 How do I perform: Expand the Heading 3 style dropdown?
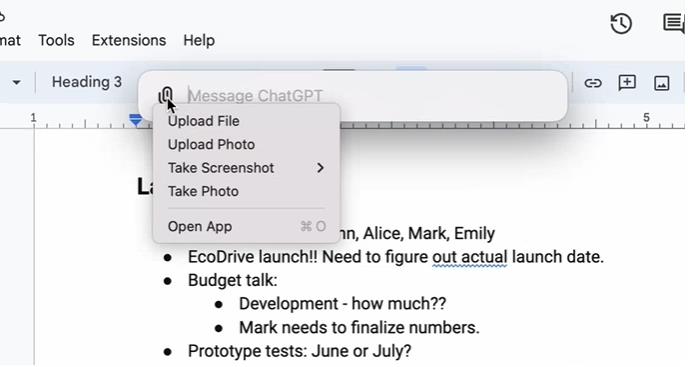(87, 82)
